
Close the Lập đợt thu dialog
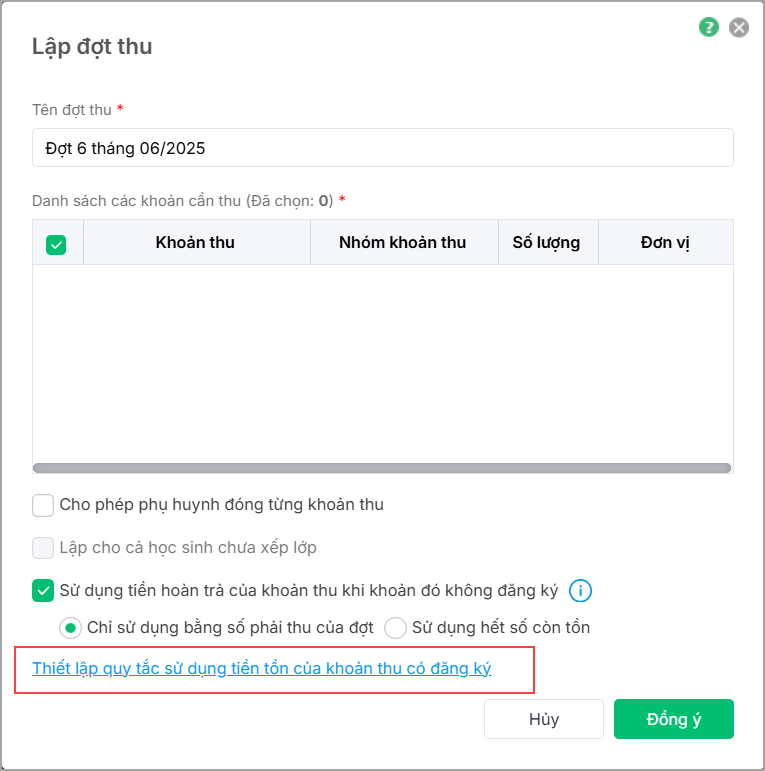pyautogui.click(x=739, y=28)
